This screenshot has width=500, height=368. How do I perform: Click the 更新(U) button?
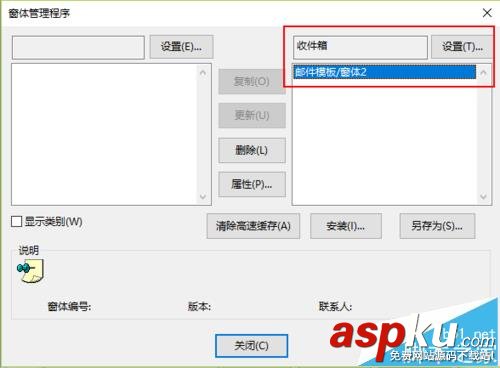coord(252,115)
